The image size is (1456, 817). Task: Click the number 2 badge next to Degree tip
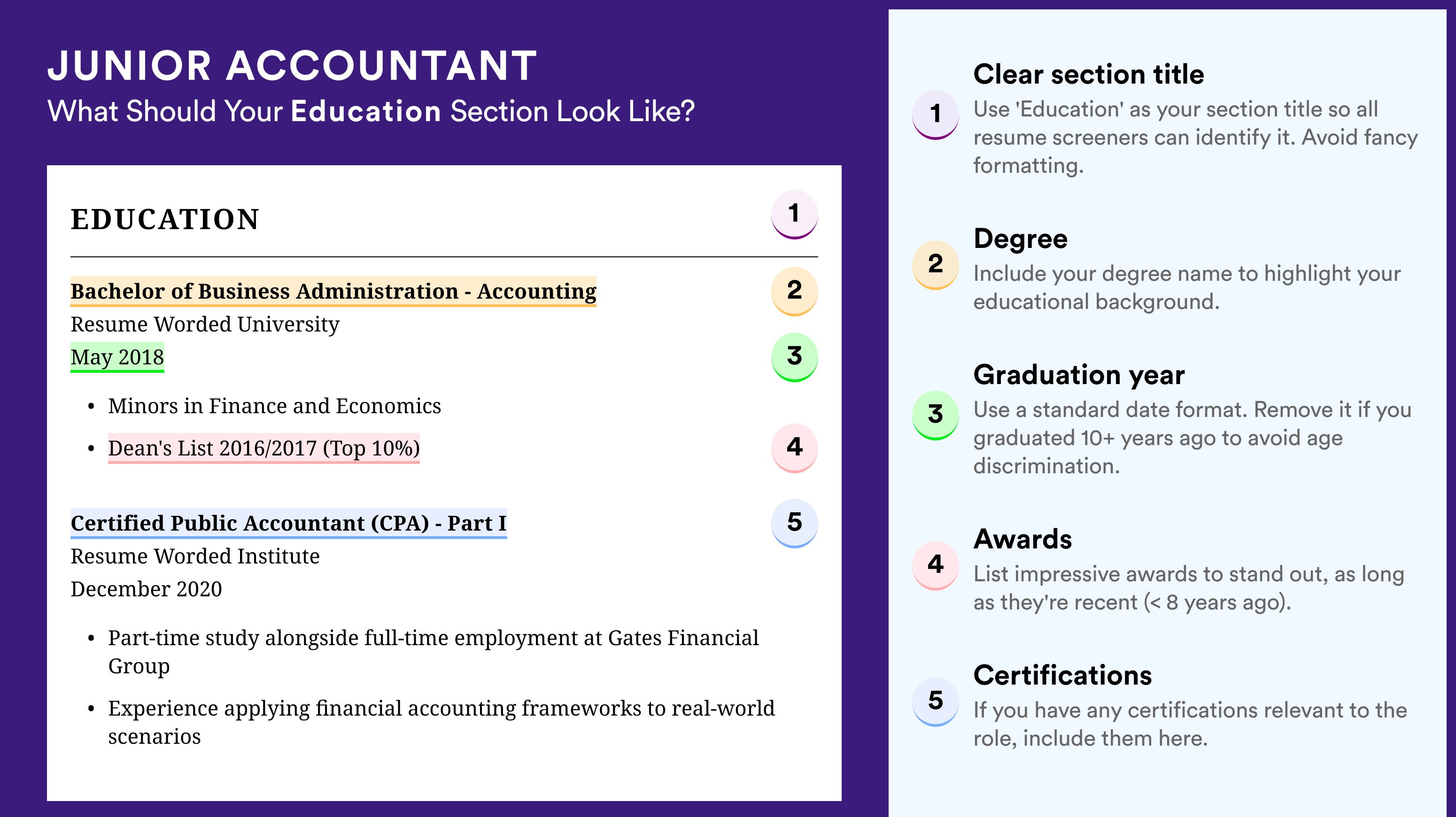point(936,265)
